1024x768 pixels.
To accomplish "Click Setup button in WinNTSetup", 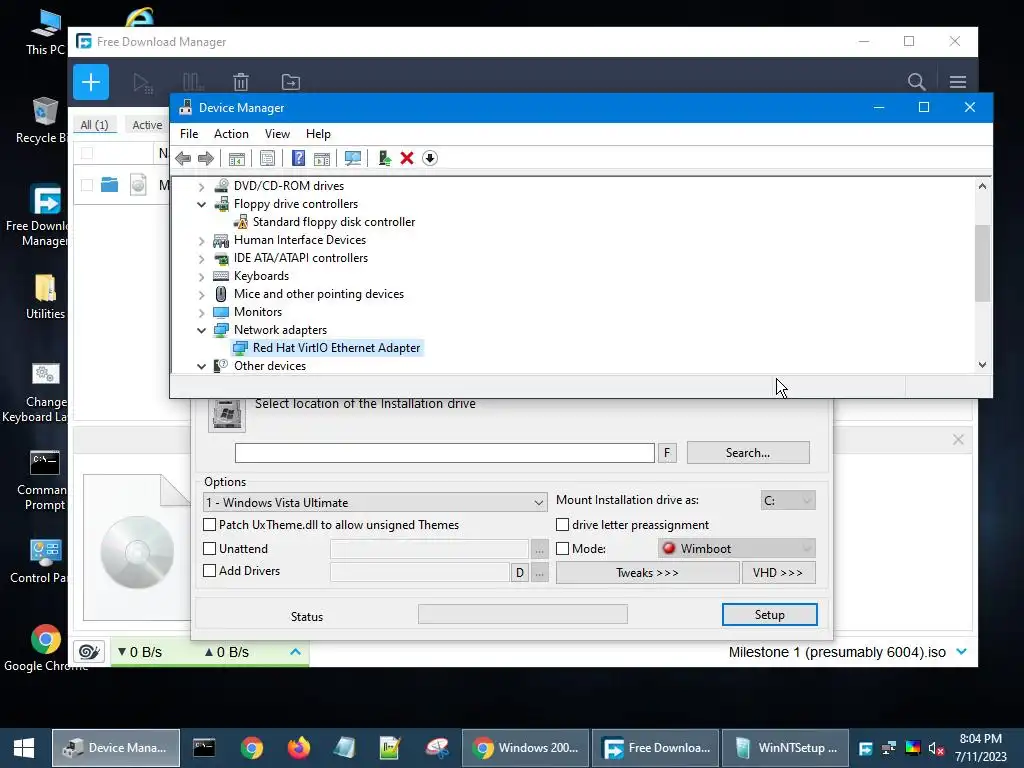I will click(769, 615).
